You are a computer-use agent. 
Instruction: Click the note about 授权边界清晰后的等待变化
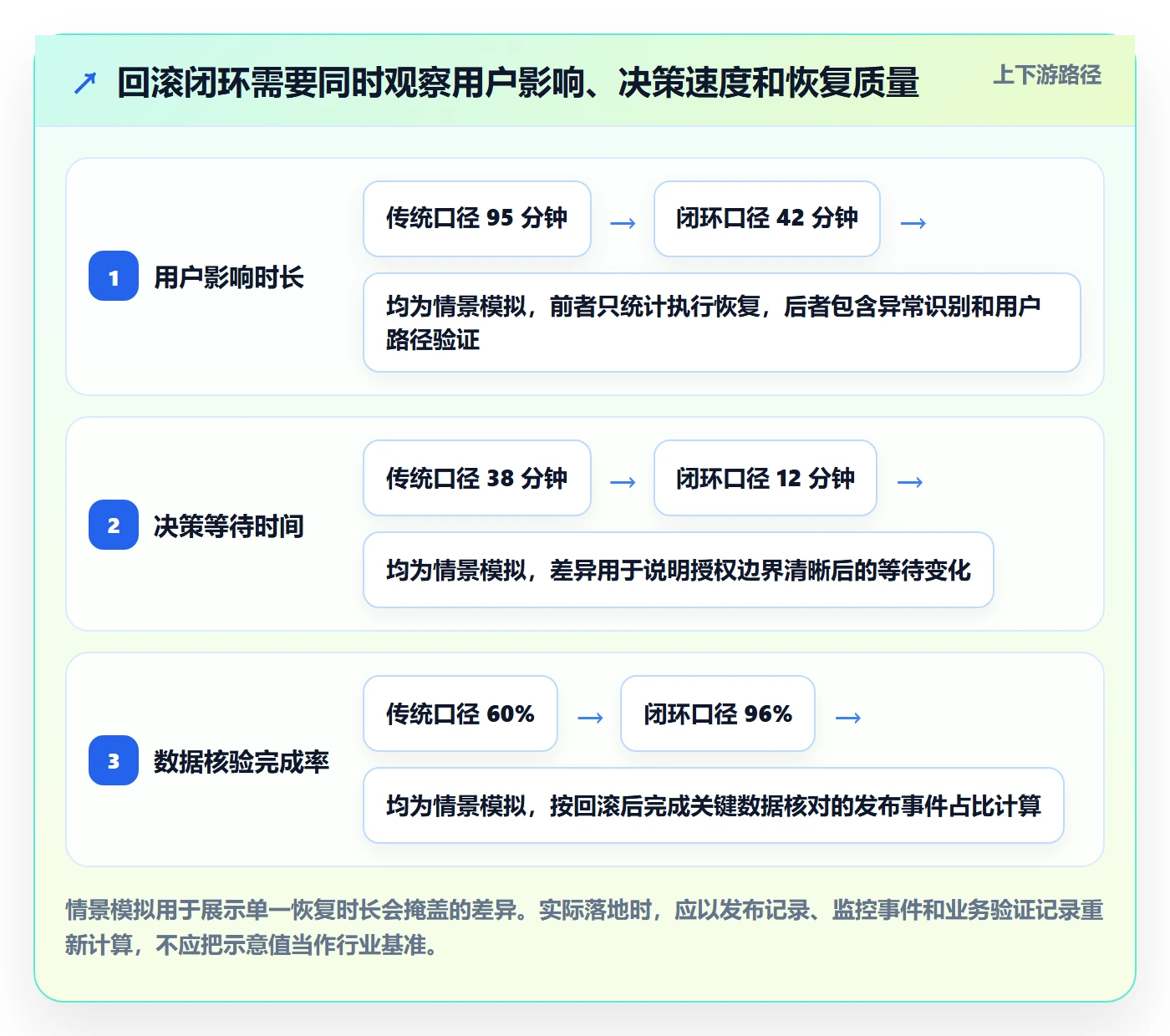tap(679, 570)
